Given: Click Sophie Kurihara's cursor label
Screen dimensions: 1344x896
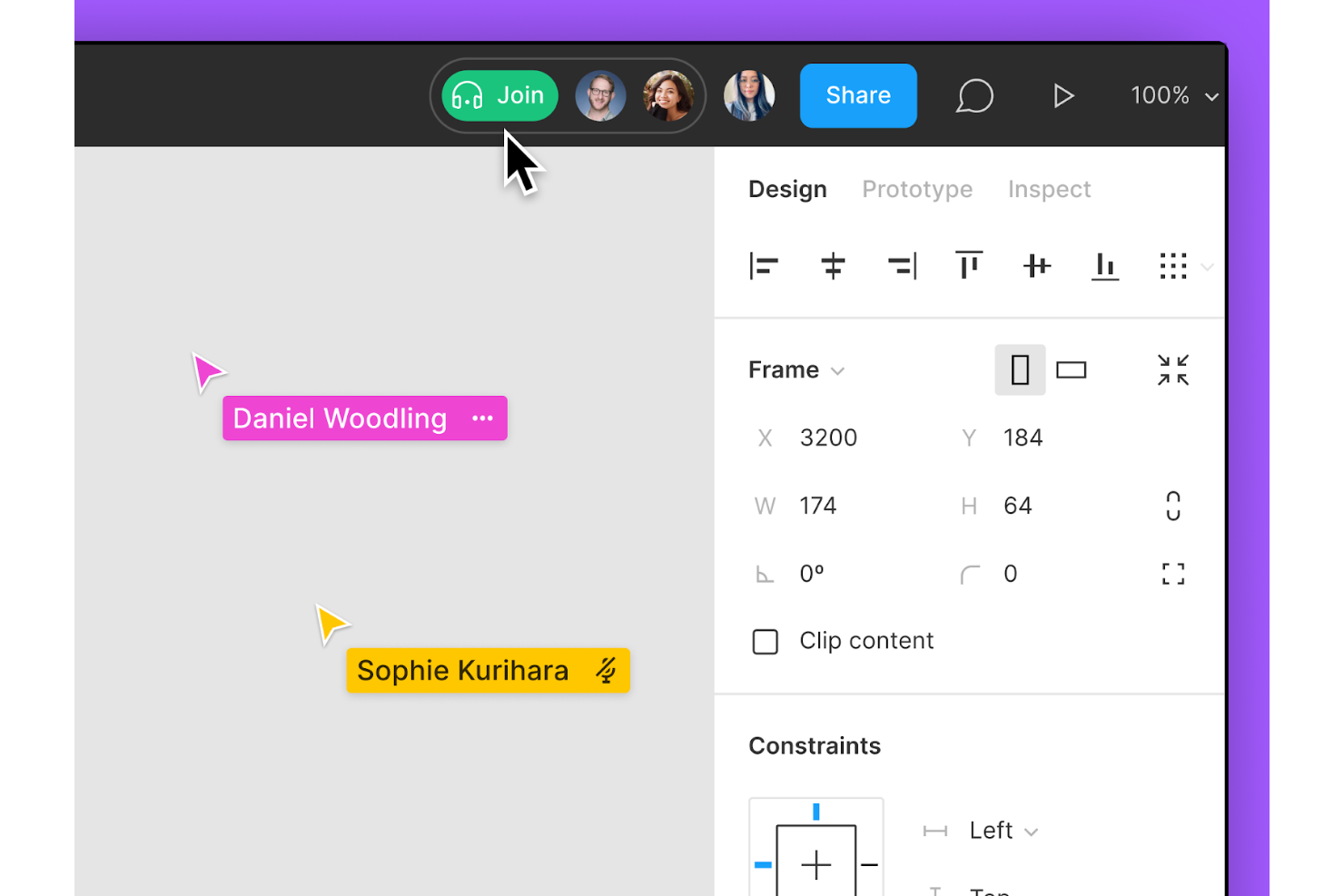Looking at the screenshot, I should click(x=488, y=671).
